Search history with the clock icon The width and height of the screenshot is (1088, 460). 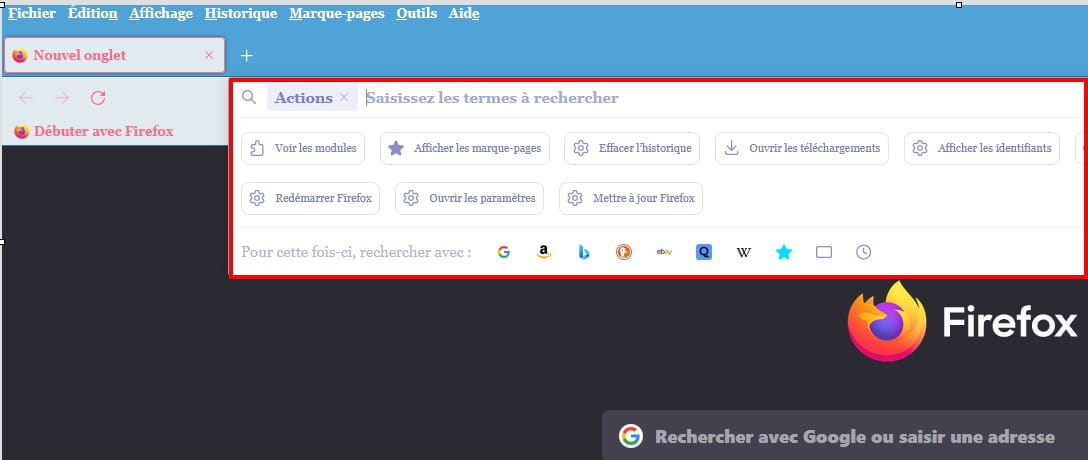coord(863,253)
